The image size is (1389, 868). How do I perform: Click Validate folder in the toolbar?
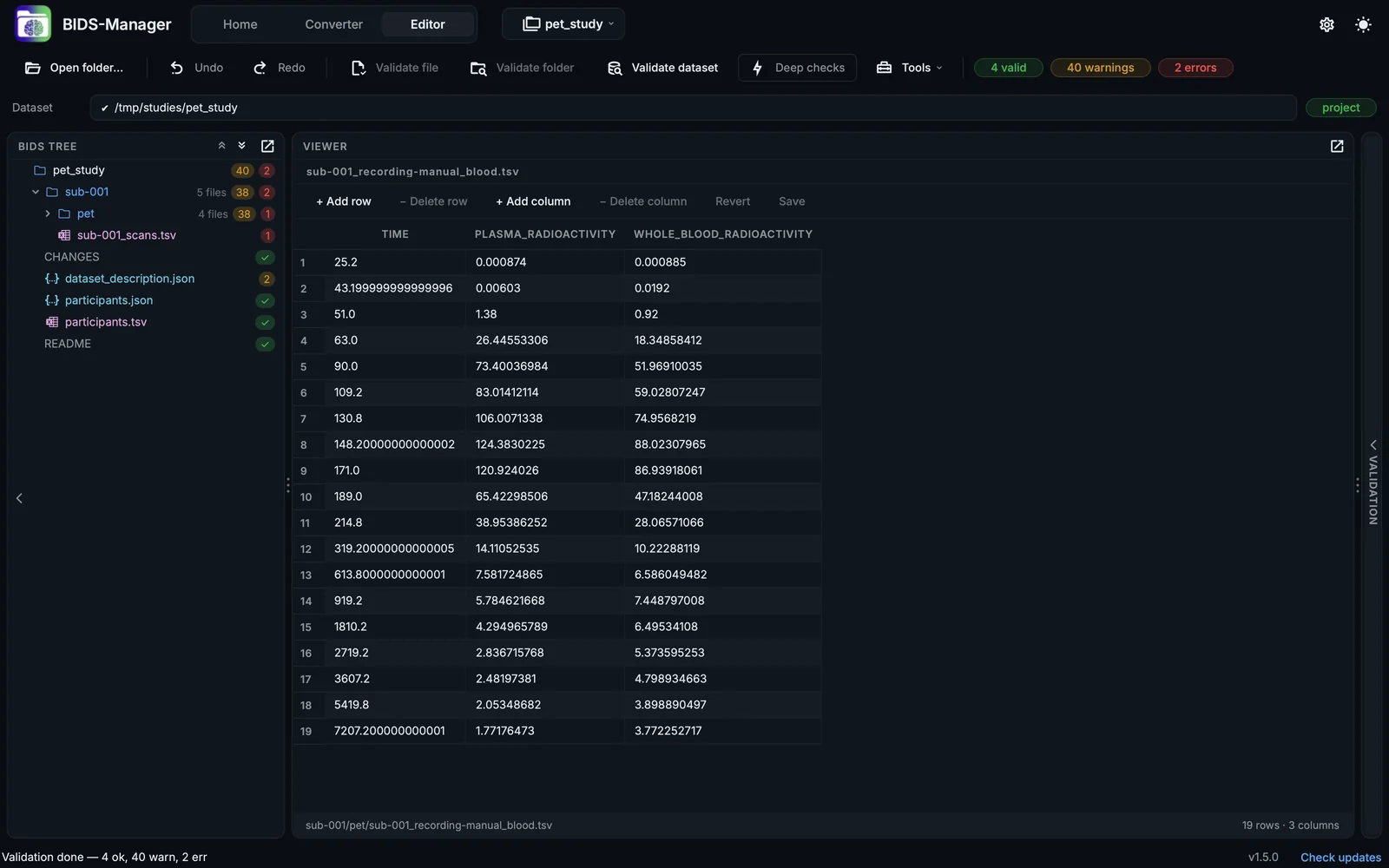522,68
